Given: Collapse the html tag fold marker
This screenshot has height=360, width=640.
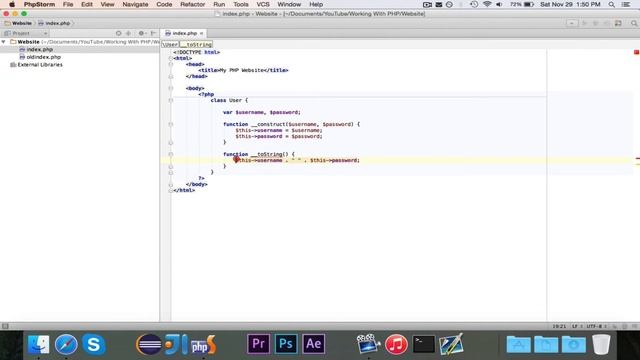Looking at the screenshot, I should click(x=171, y=58).
